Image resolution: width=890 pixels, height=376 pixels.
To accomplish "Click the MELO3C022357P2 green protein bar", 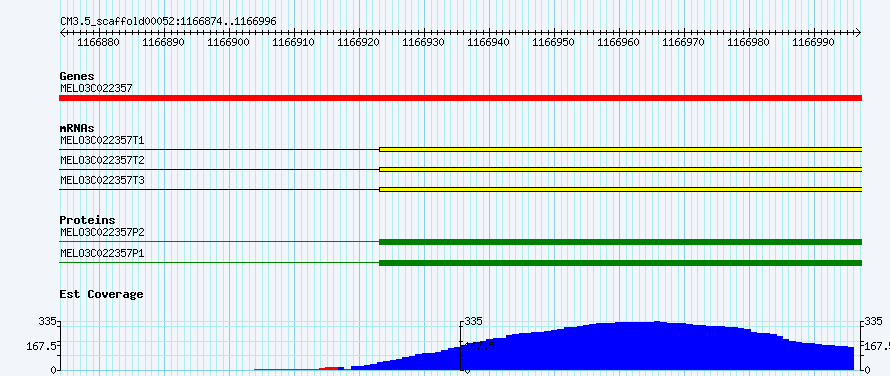I will pyautogui.click(x=620, y=242).
